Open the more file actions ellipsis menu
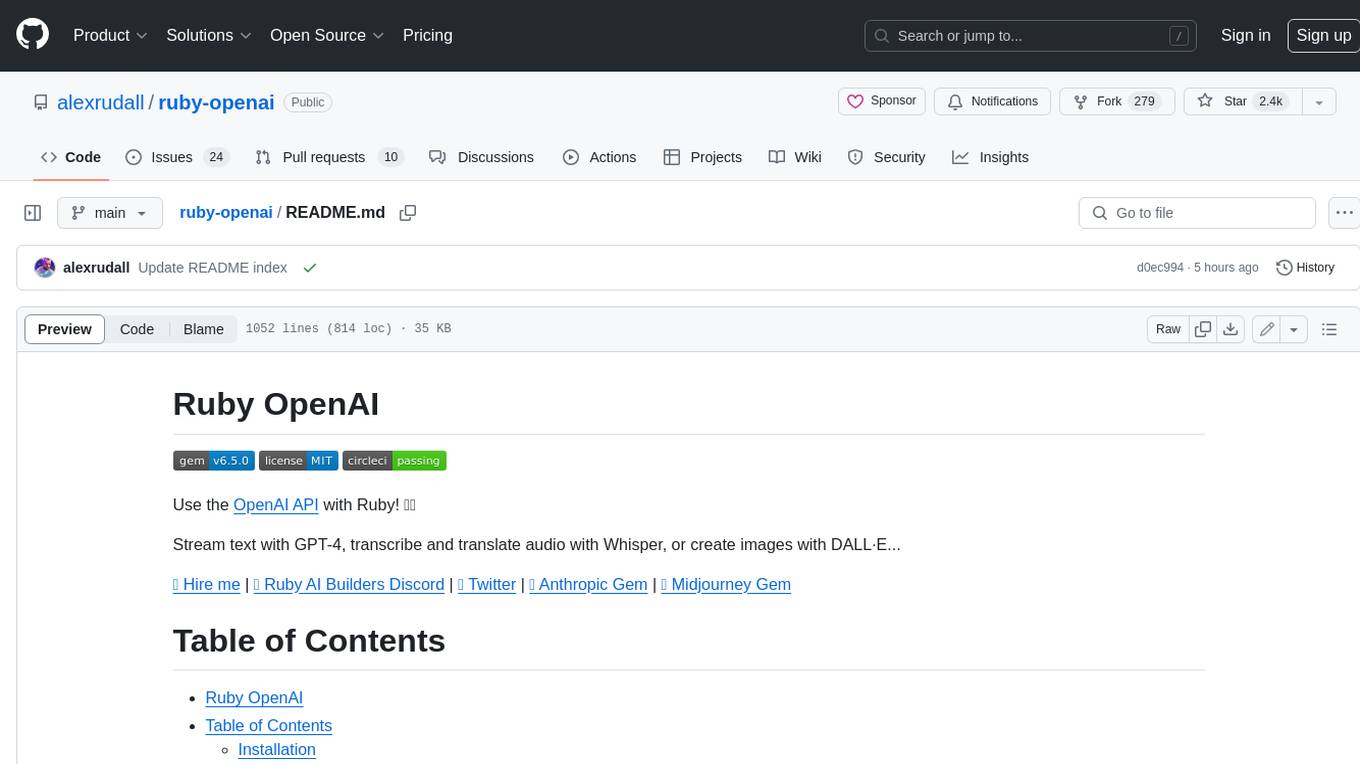 pos(1344,213)
